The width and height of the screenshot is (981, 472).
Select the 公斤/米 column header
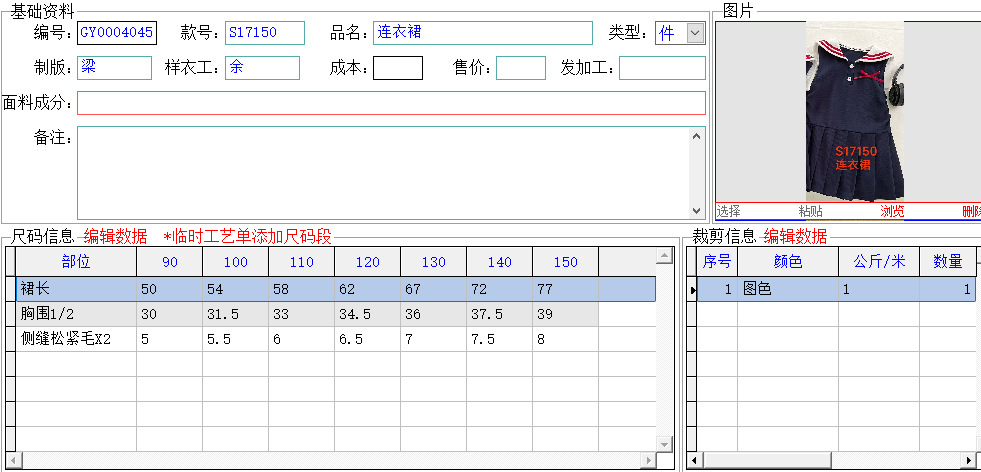(879, 262)
